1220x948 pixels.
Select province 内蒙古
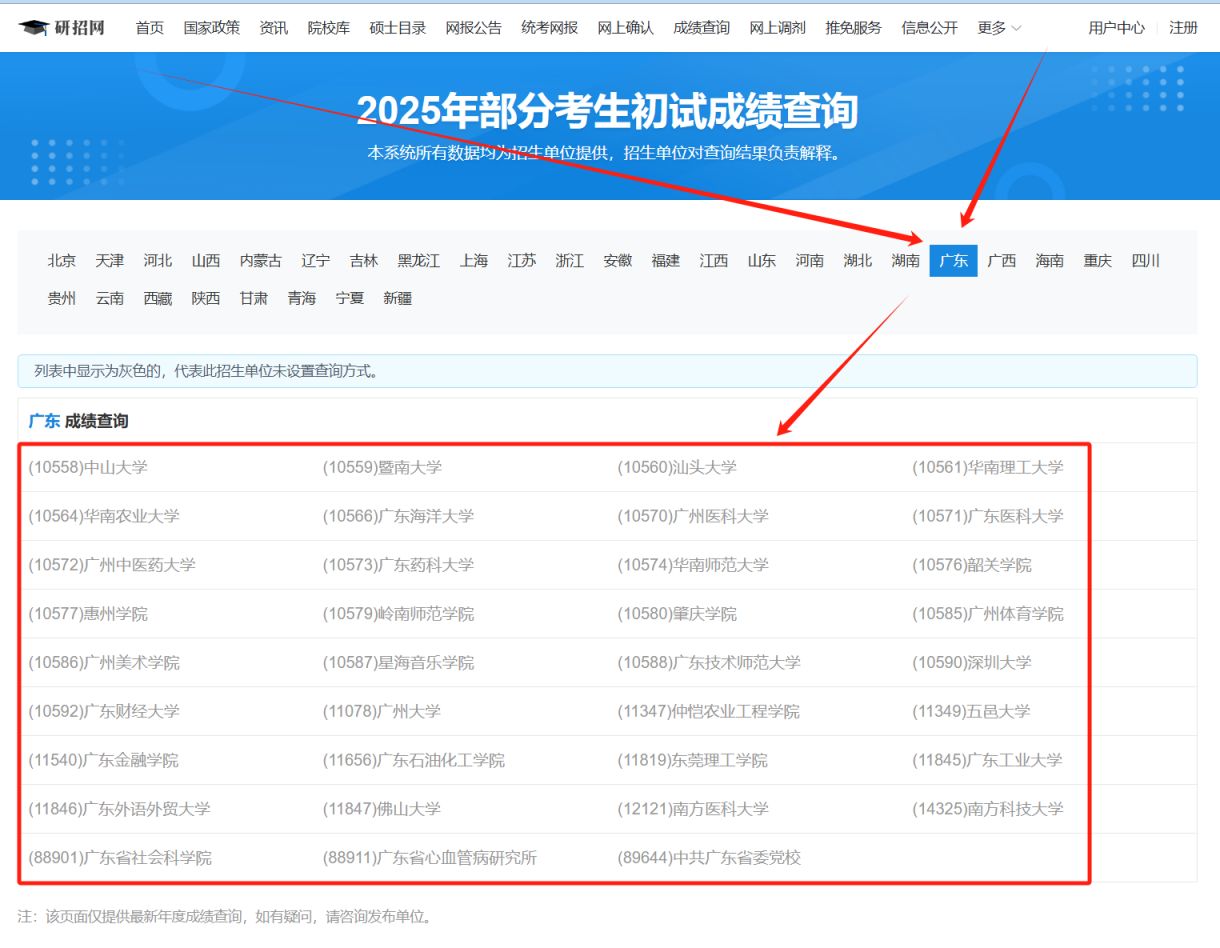tap(261, 261)
